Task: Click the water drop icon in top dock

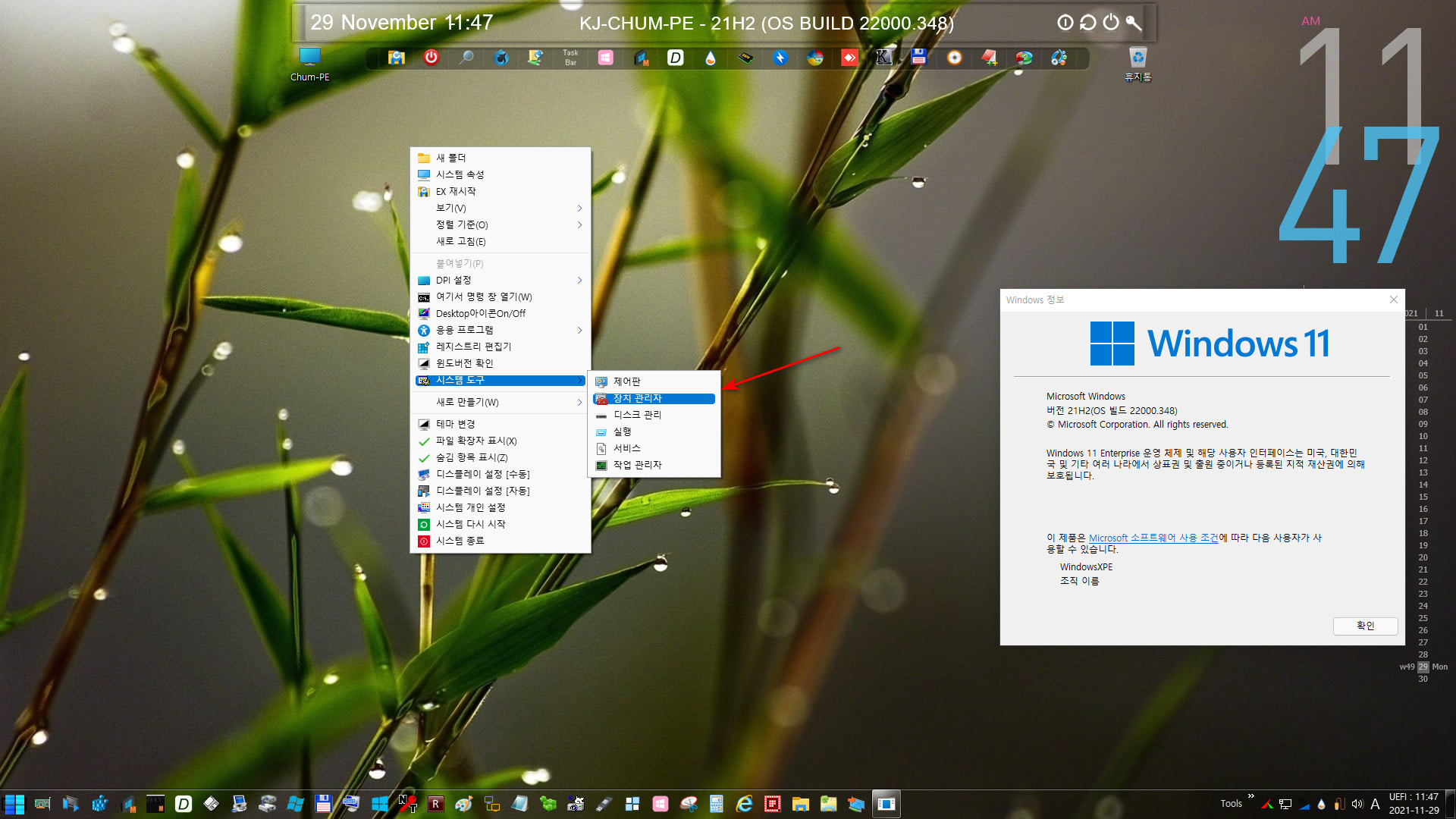Action: click(710, 58)
